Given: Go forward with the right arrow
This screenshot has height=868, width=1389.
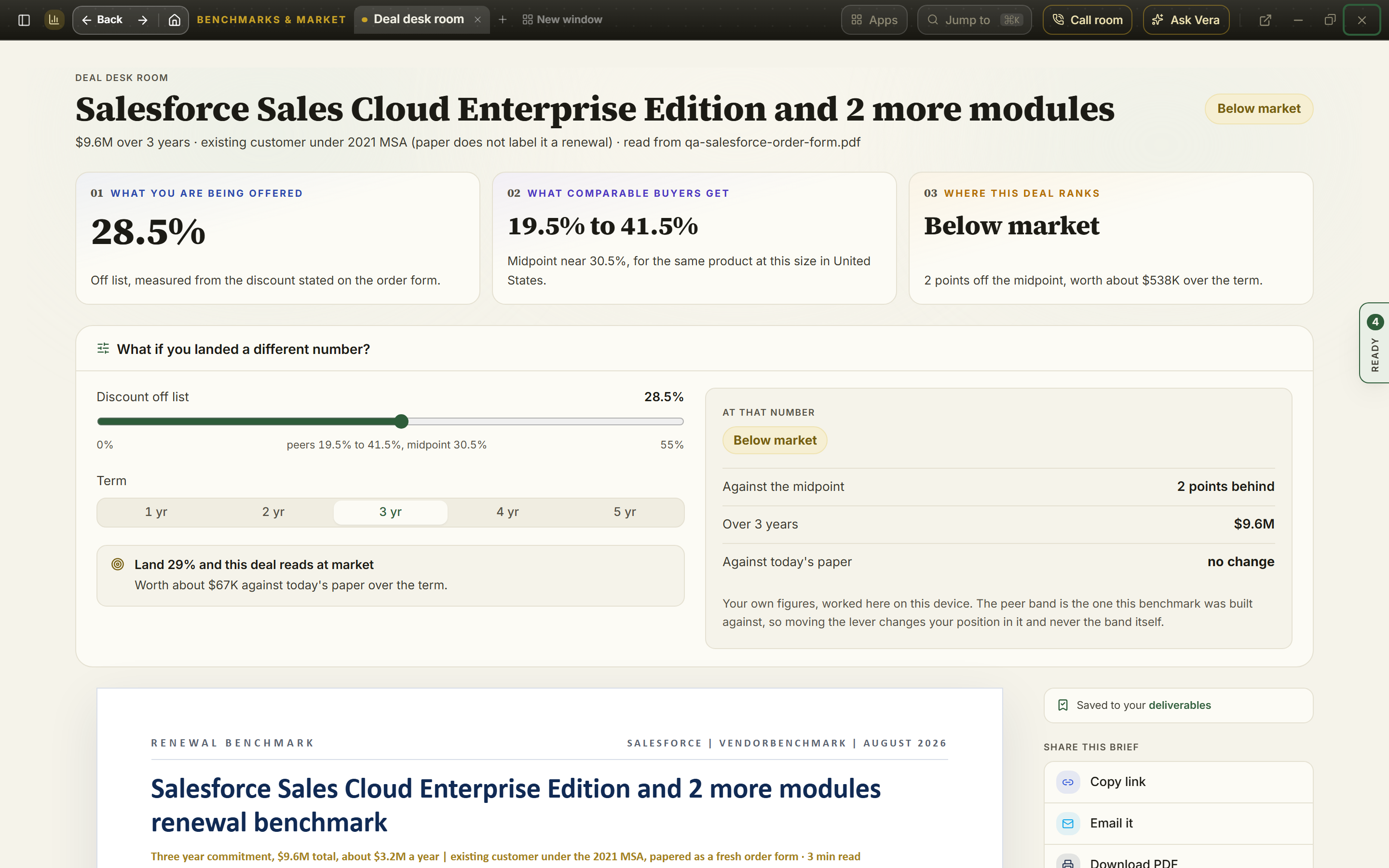Looking at the screenshot, I should [x=143, y=20].
